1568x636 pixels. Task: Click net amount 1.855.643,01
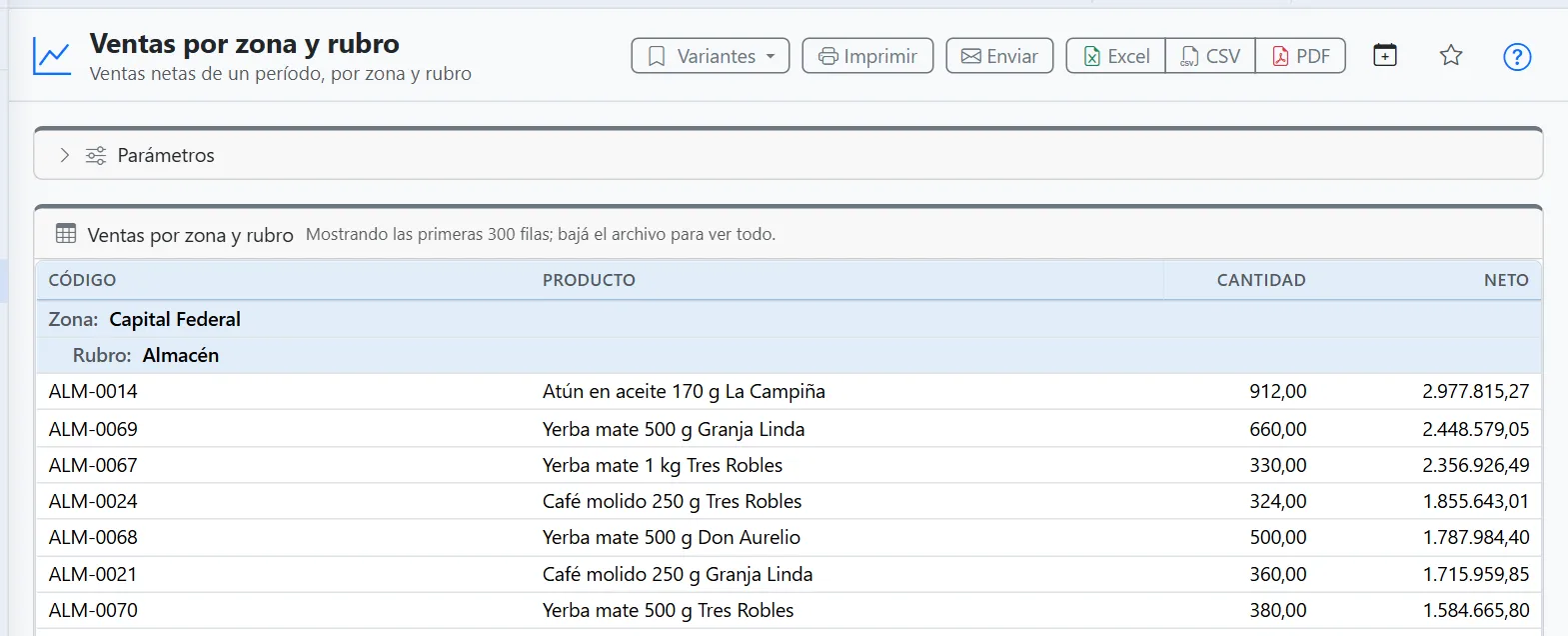tap(1476, 501)
